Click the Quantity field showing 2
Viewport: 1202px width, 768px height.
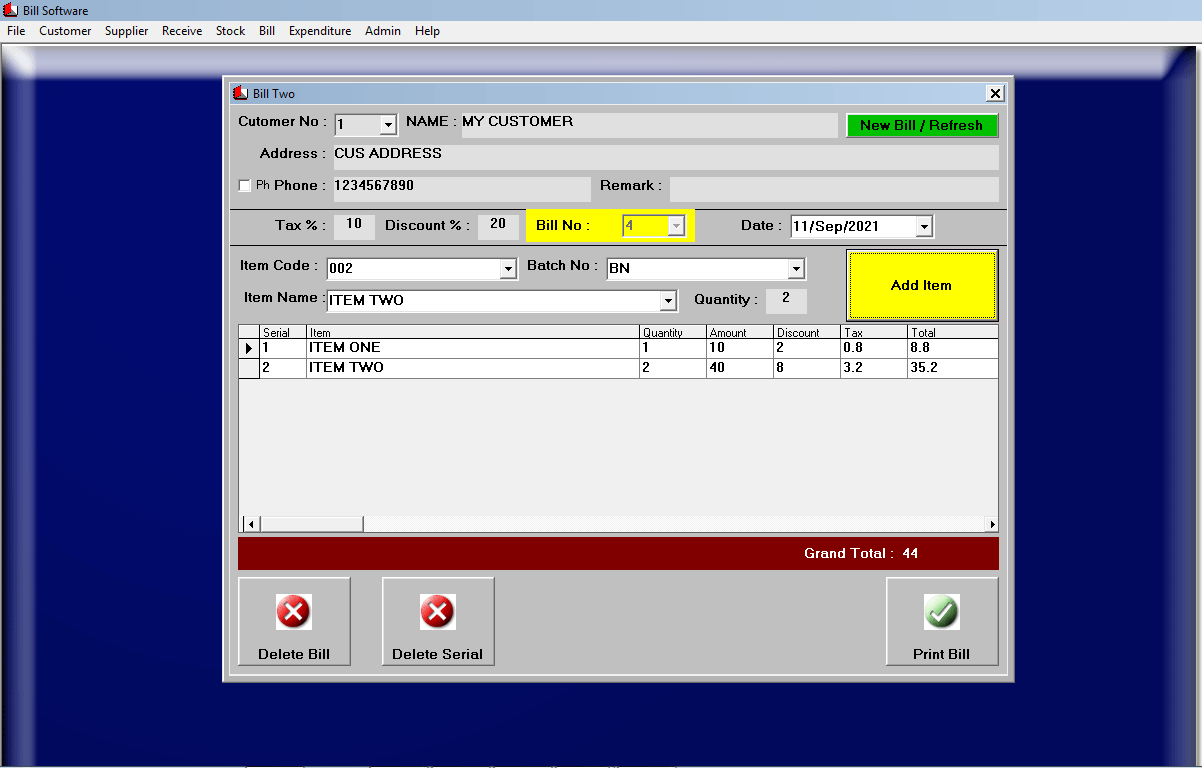[x=786, y=300]
